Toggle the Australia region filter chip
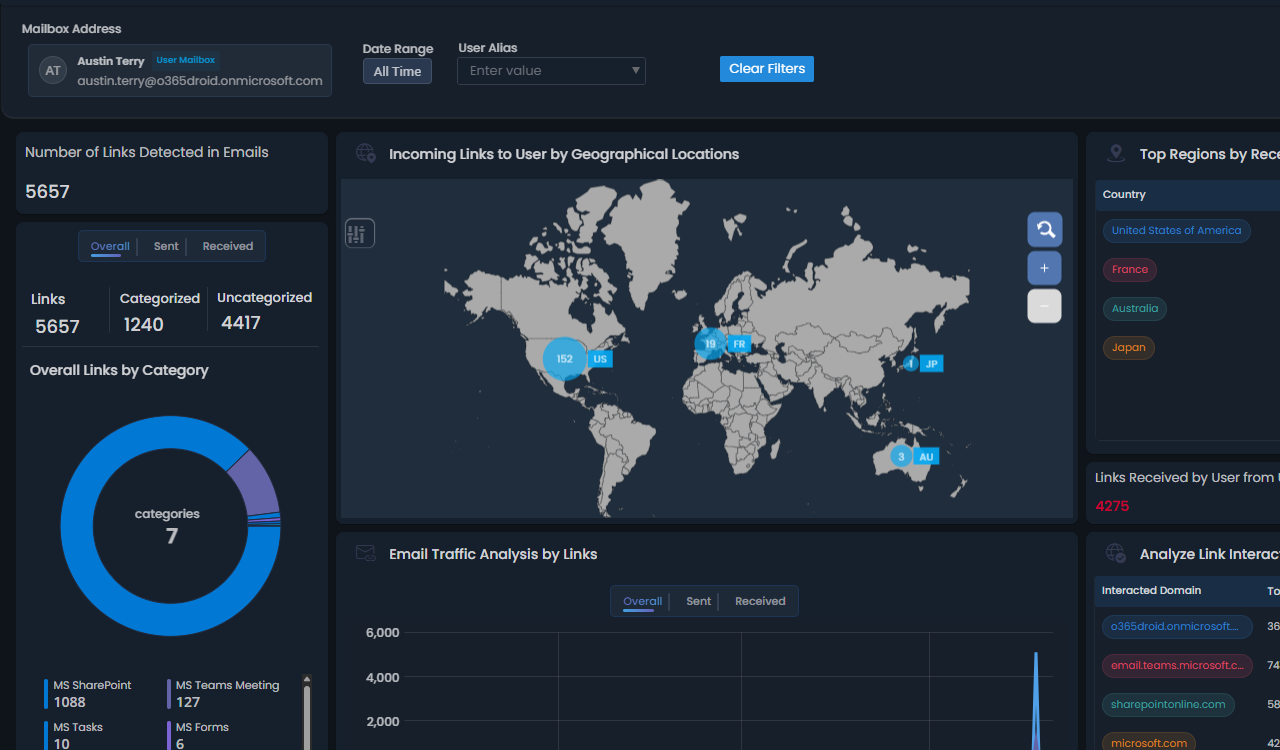 pyautogui.click(x=1134, y=308)
